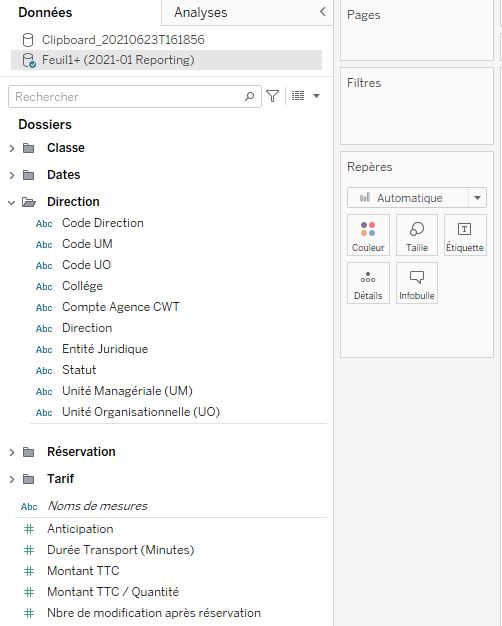Collapse the side panel with the arrow
This screenshot has height=626, width=502.
coord(323,12)
